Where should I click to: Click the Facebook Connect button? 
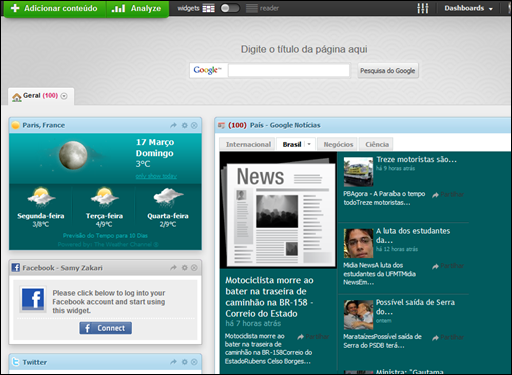point(106,328)
